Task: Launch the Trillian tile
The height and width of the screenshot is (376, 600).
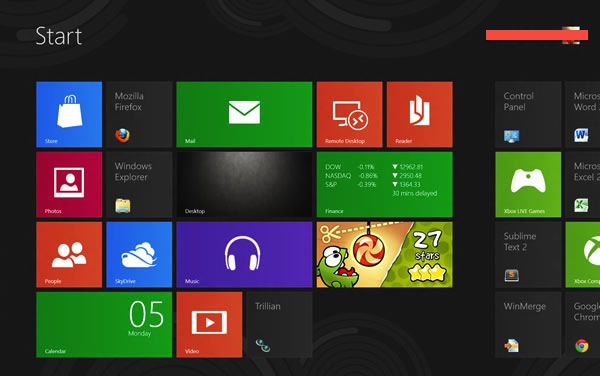Action: pyautogui.click(x=279, y=325)
